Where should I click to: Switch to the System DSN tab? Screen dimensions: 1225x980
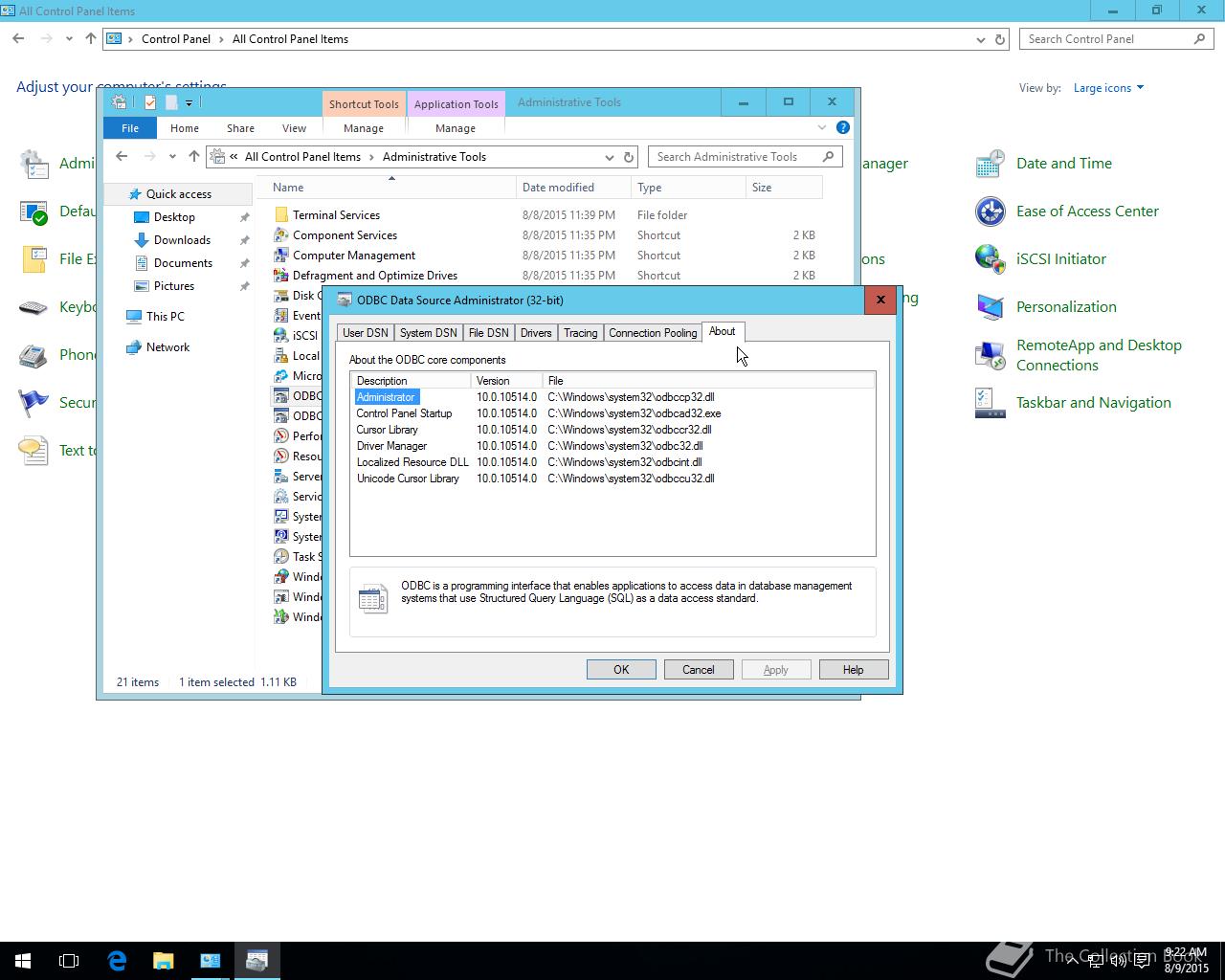click(428, 333)
